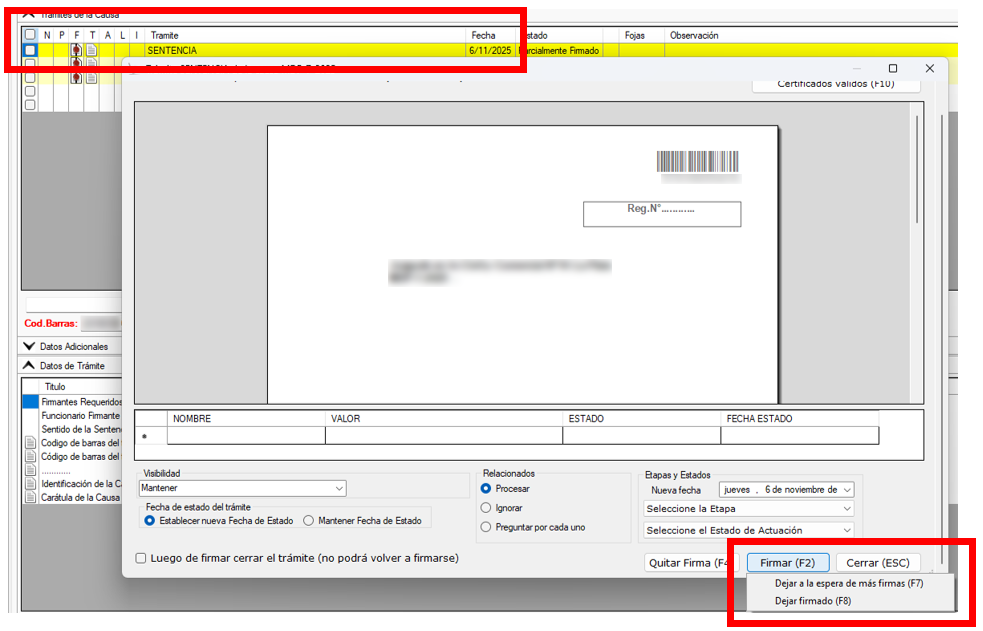Click the Quitar Firma button
Screen dimensions: 983x631
click(x=691, y=563)
